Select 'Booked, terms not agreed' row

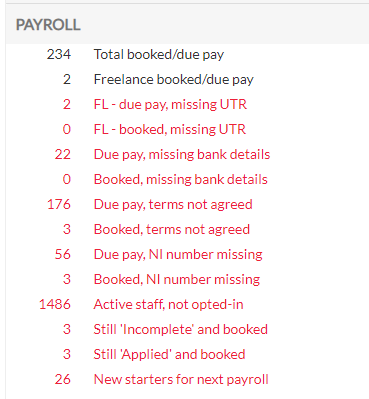pos(172,230)
